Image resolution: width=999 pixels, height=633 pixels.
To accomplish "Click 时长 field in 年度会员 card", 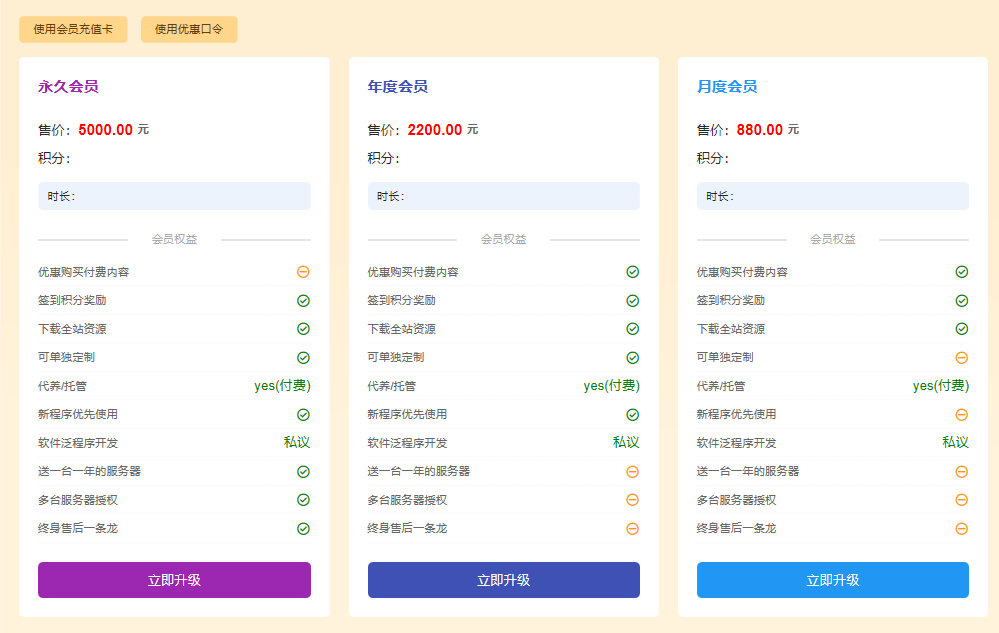I will 503,196.
